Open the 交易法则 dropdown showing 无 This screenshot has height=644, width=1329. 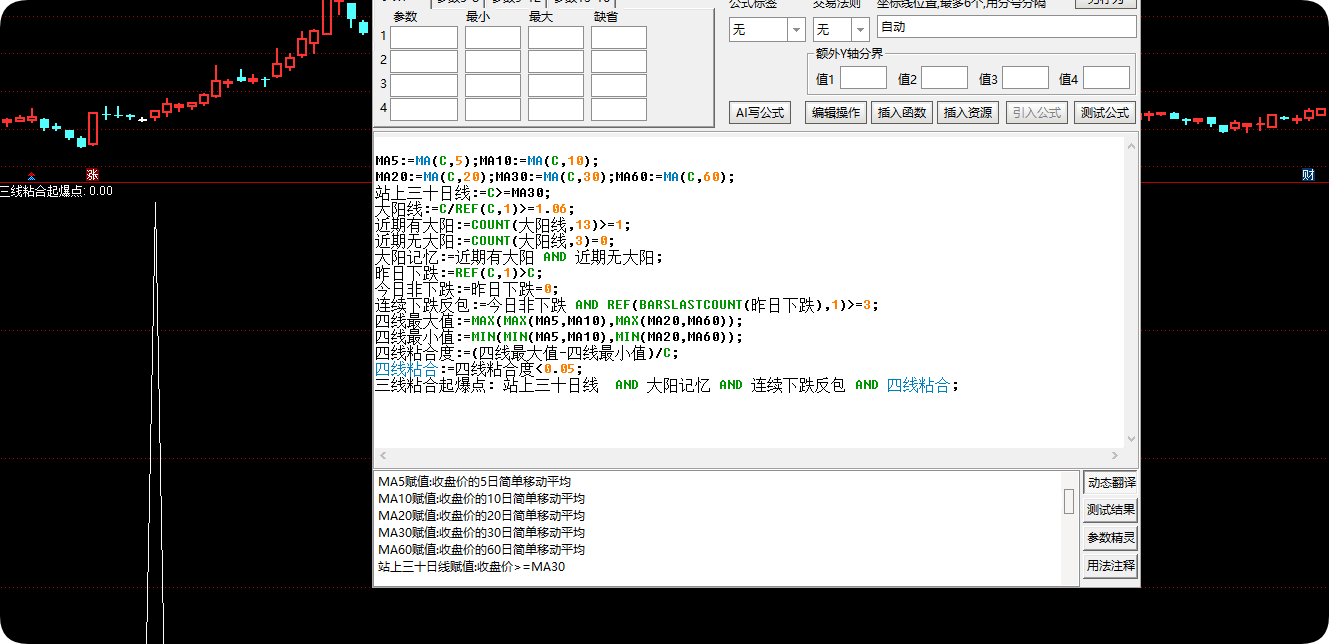pyautogui.click(x=840, y=30)
